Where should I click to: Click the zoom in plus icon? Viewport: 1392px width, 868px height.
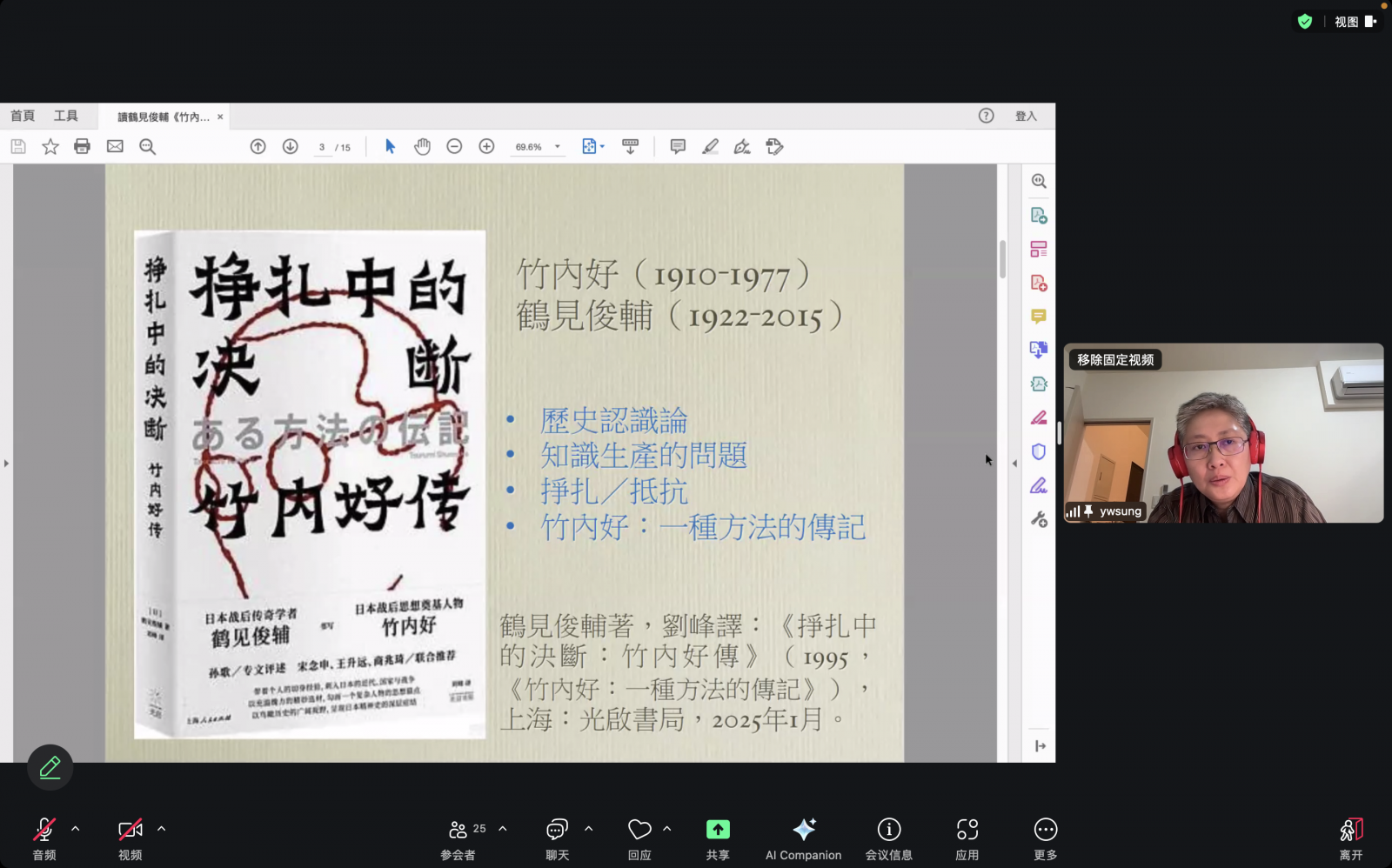pyautogui.click(x=486, y=147)
